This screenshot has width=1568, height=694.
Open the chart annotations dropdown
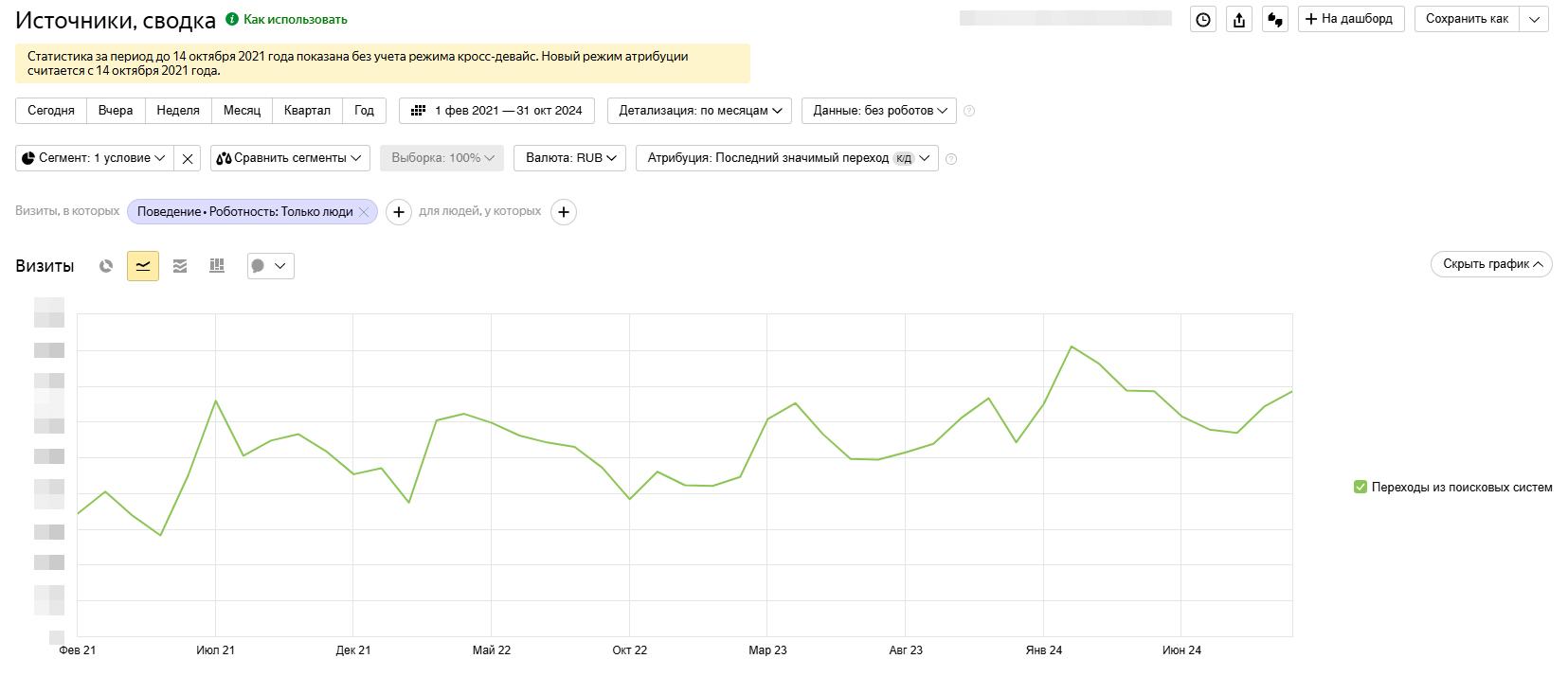point(270,266)
